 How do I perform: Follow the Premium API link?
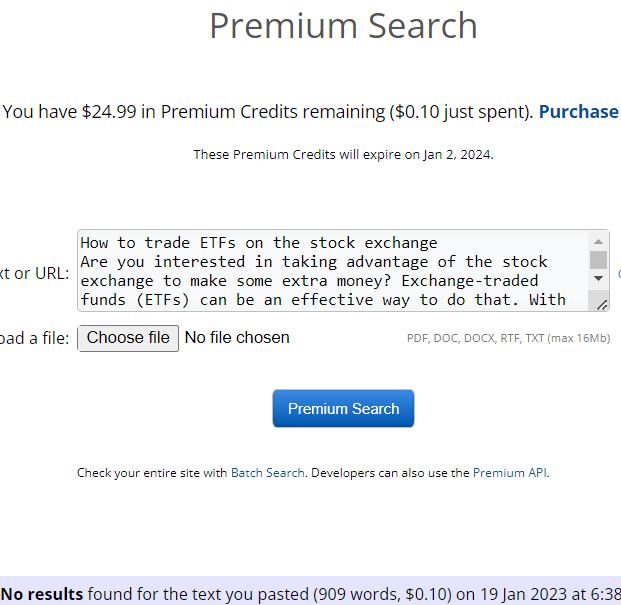point(510,473)
